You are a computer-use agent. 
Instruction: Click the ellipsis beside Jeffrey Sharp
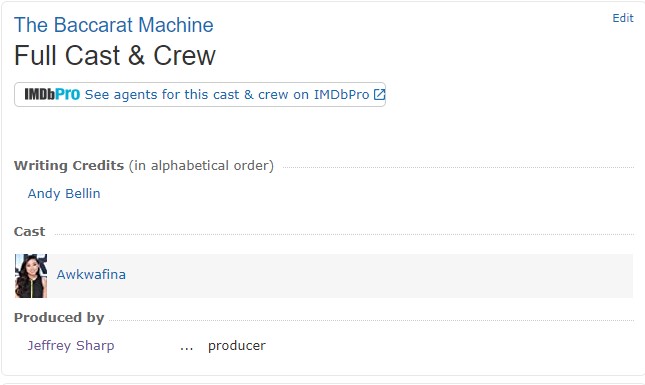(186, 348)
